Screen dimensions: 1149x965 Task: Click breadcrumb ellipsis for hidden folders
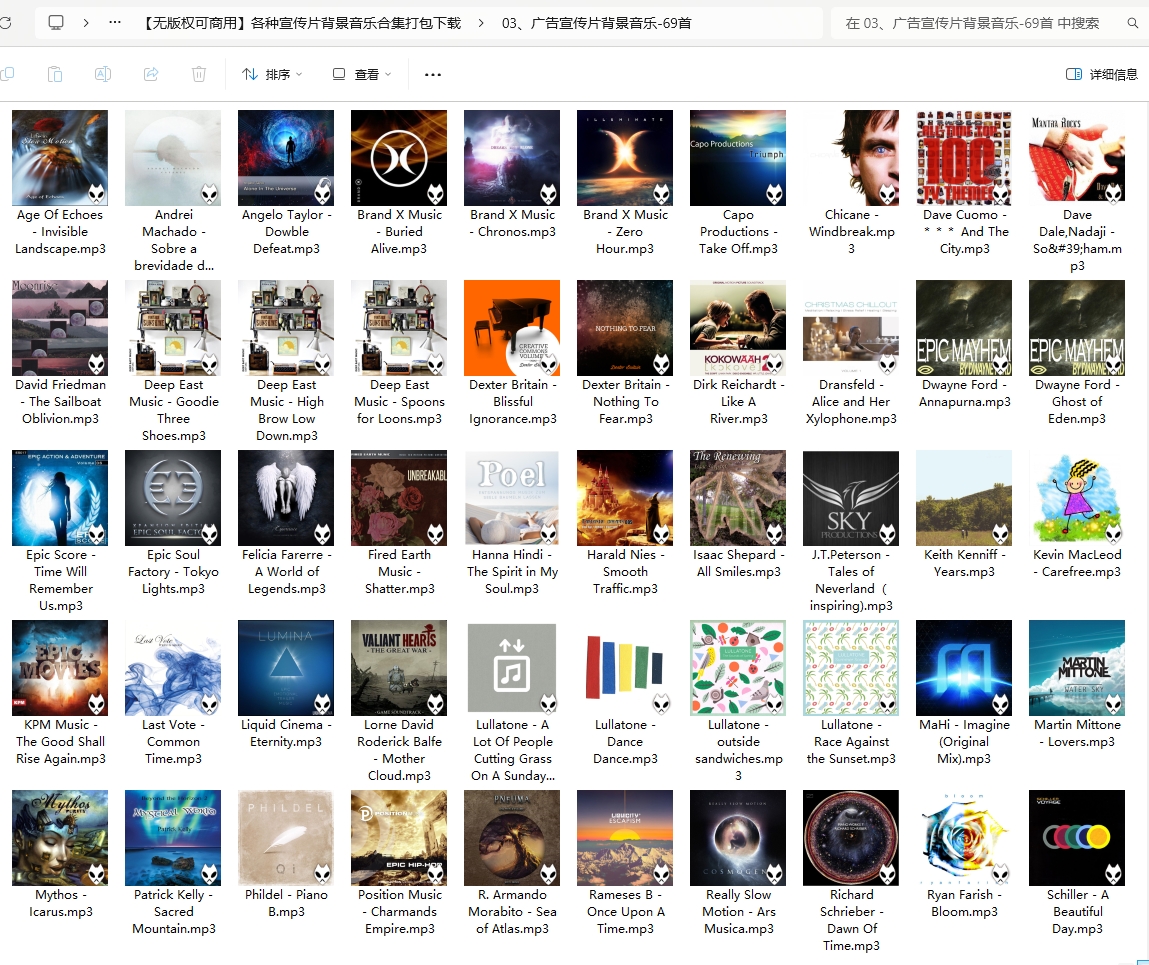(x=115, y=23)
